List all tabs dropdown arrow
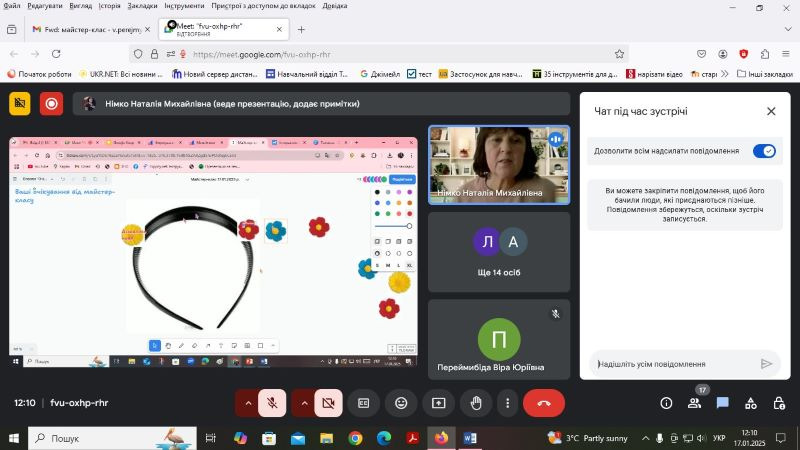The width and height of the screenshot is (800, 450). coord(788,30)
